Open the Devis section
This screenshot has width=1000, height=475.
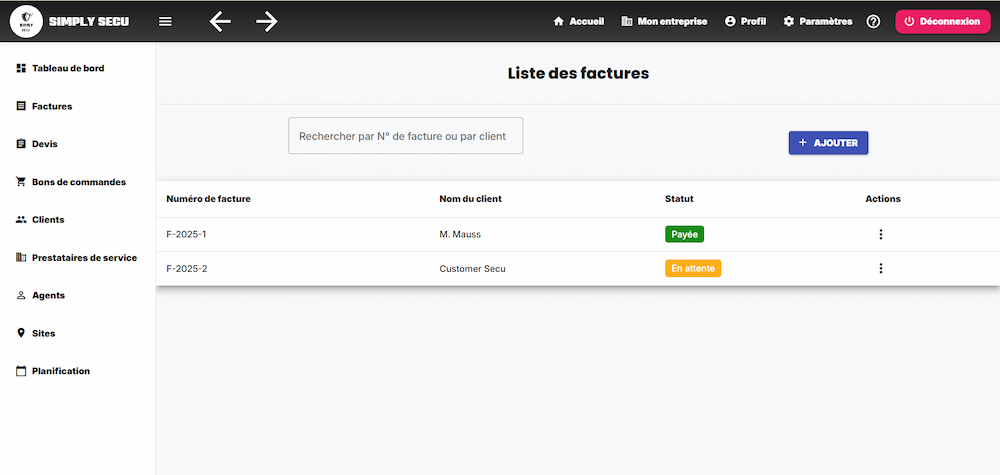[x=44, y=144]
